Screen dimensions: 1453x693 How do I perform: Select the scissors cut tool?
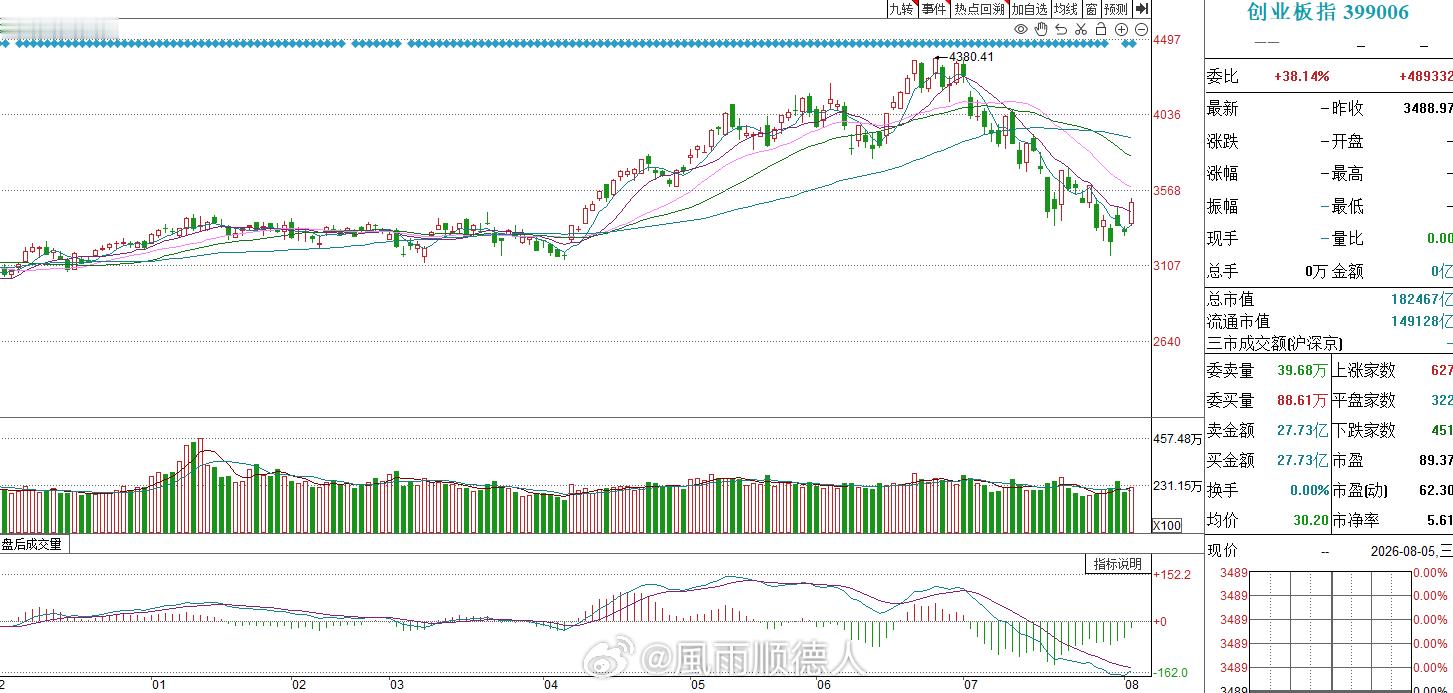[1081, 29]
